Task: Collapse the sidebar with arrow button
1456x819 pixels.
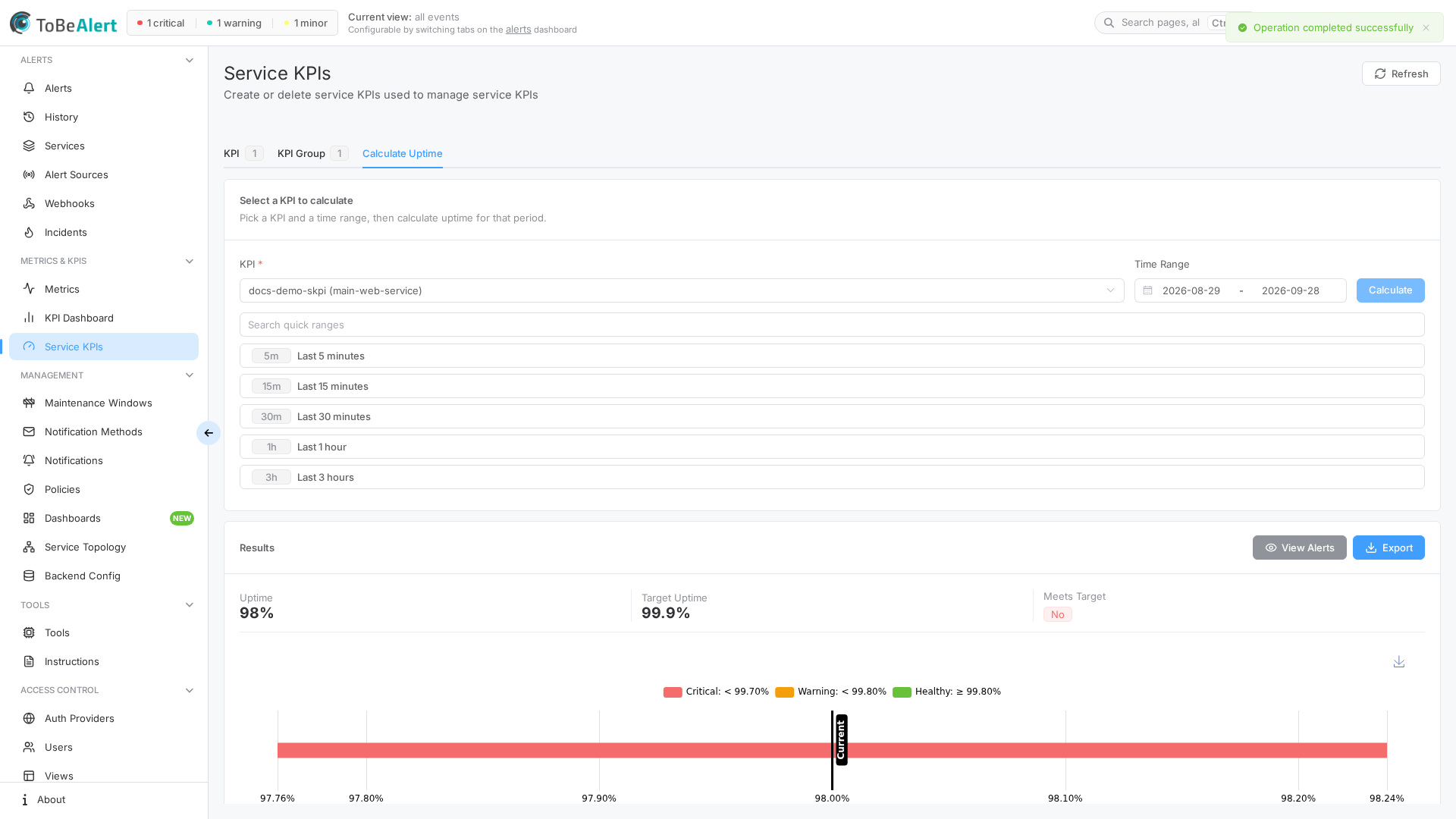Action: (209, 433)
